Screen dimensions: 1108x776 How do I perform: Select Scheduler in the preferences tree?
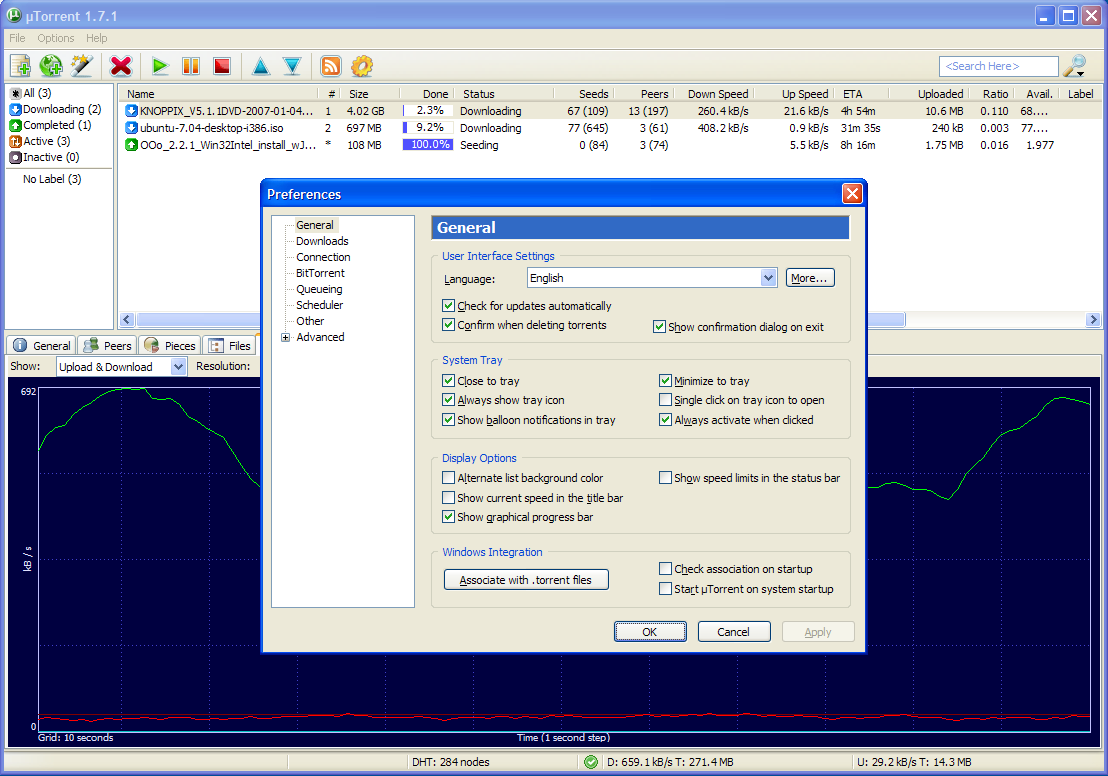point(319,305)
